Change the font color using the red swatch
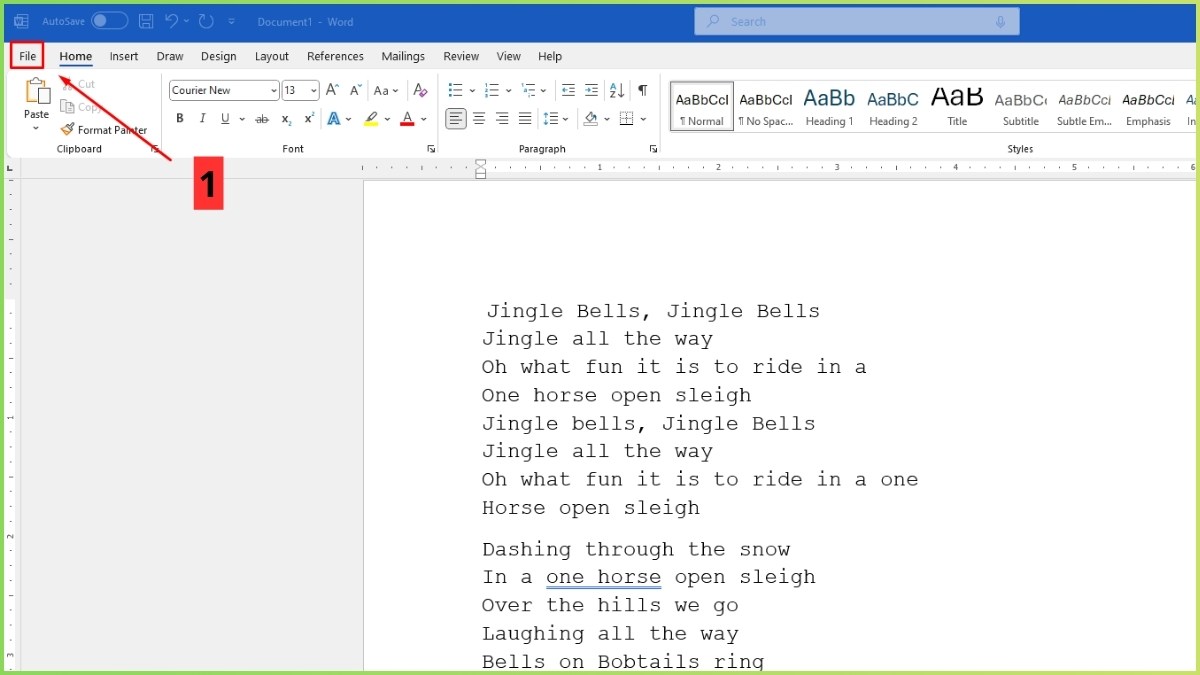The height and width of the screenshot is (675, 1200). (407, 118)
